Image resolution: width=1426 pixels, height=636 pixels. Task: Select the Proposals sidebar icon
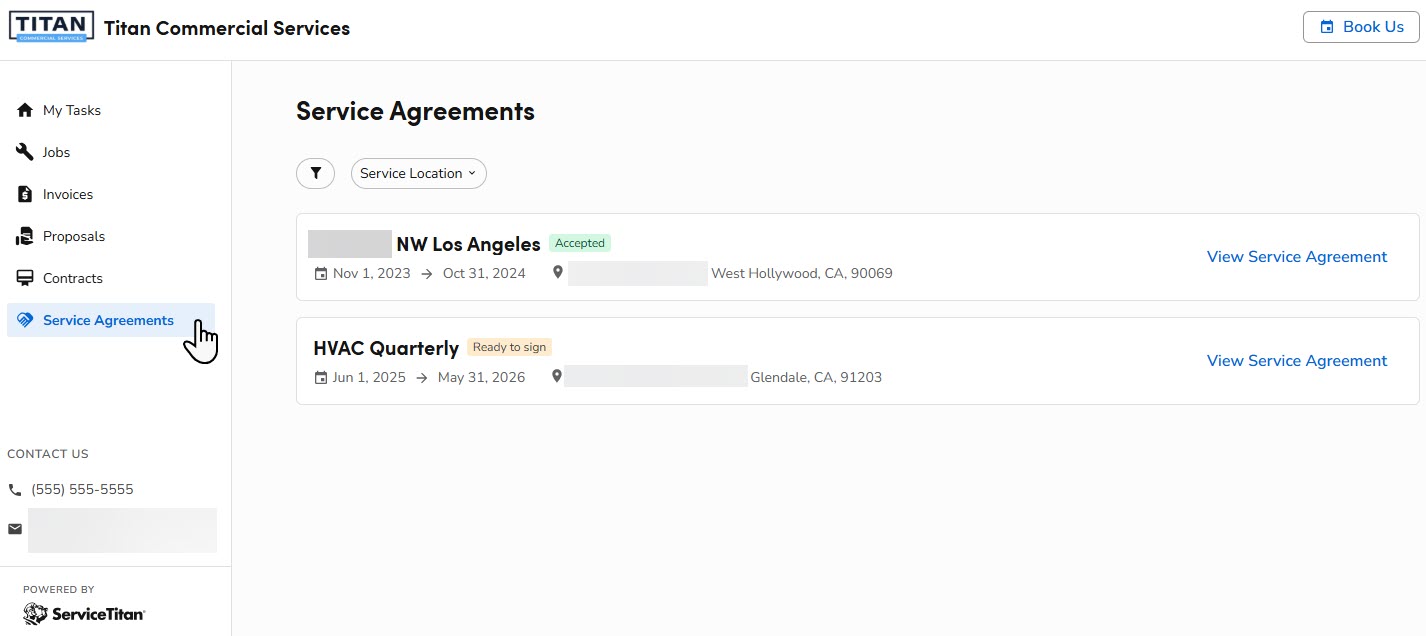coord(24,236)
